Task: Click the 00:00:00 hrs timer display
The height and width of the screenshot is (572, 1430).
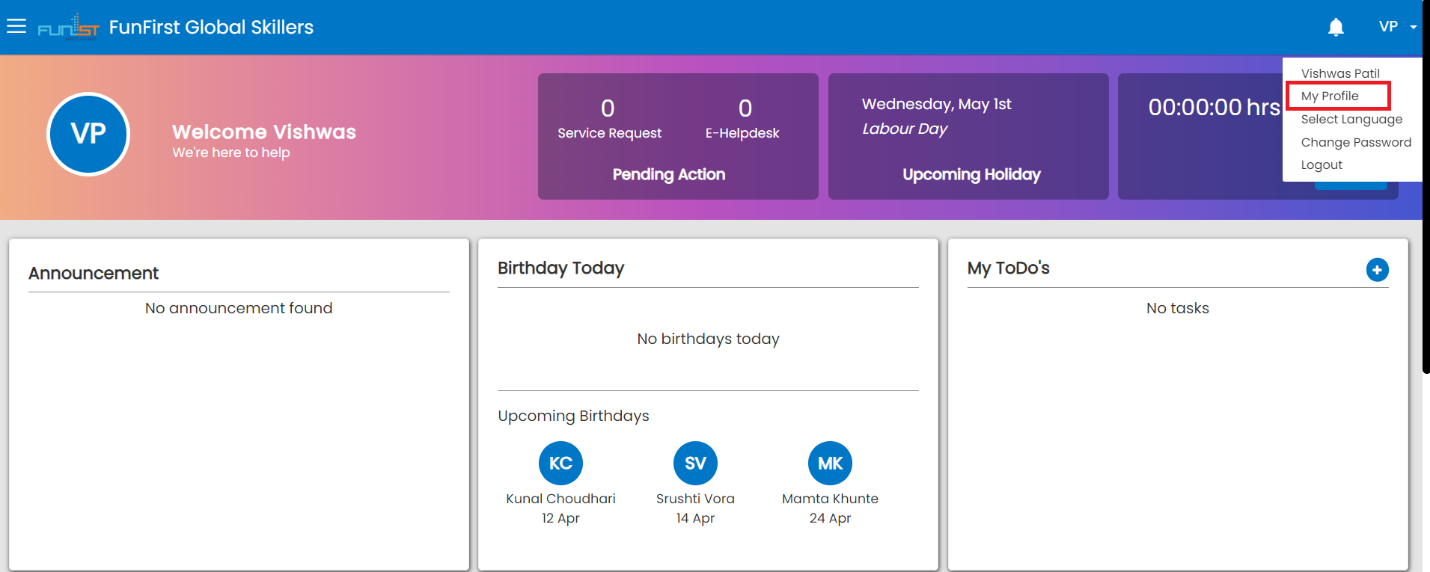Action: pos(1213,108)
